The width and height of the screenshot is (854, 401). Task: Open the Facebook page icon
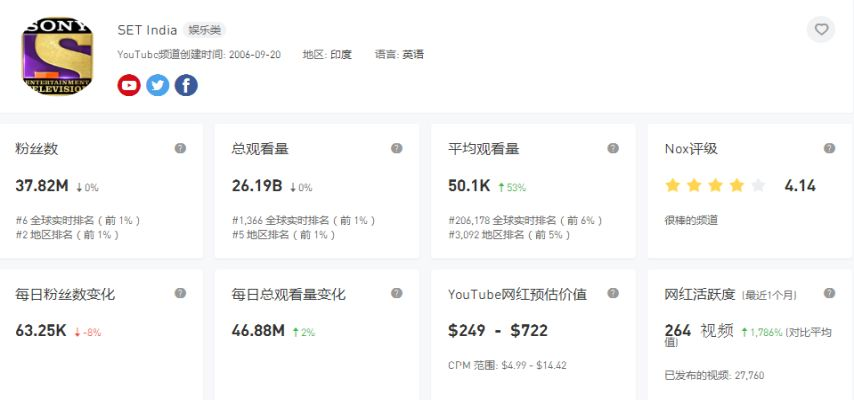click(186, 86)
